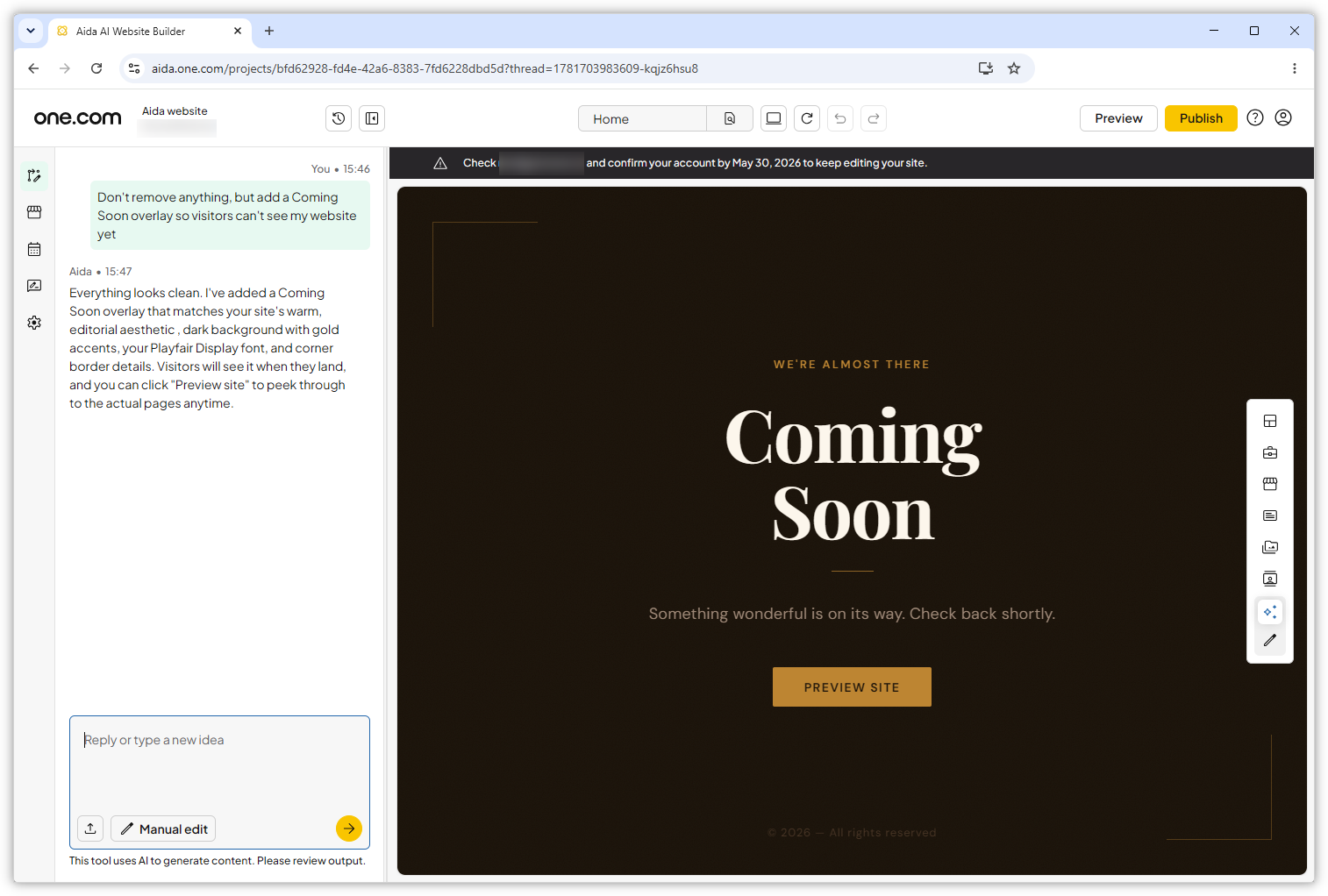Screen dimensions: 1328x896
Task: Open the page search icon beside Home
Action: click(x=730, y=118)
